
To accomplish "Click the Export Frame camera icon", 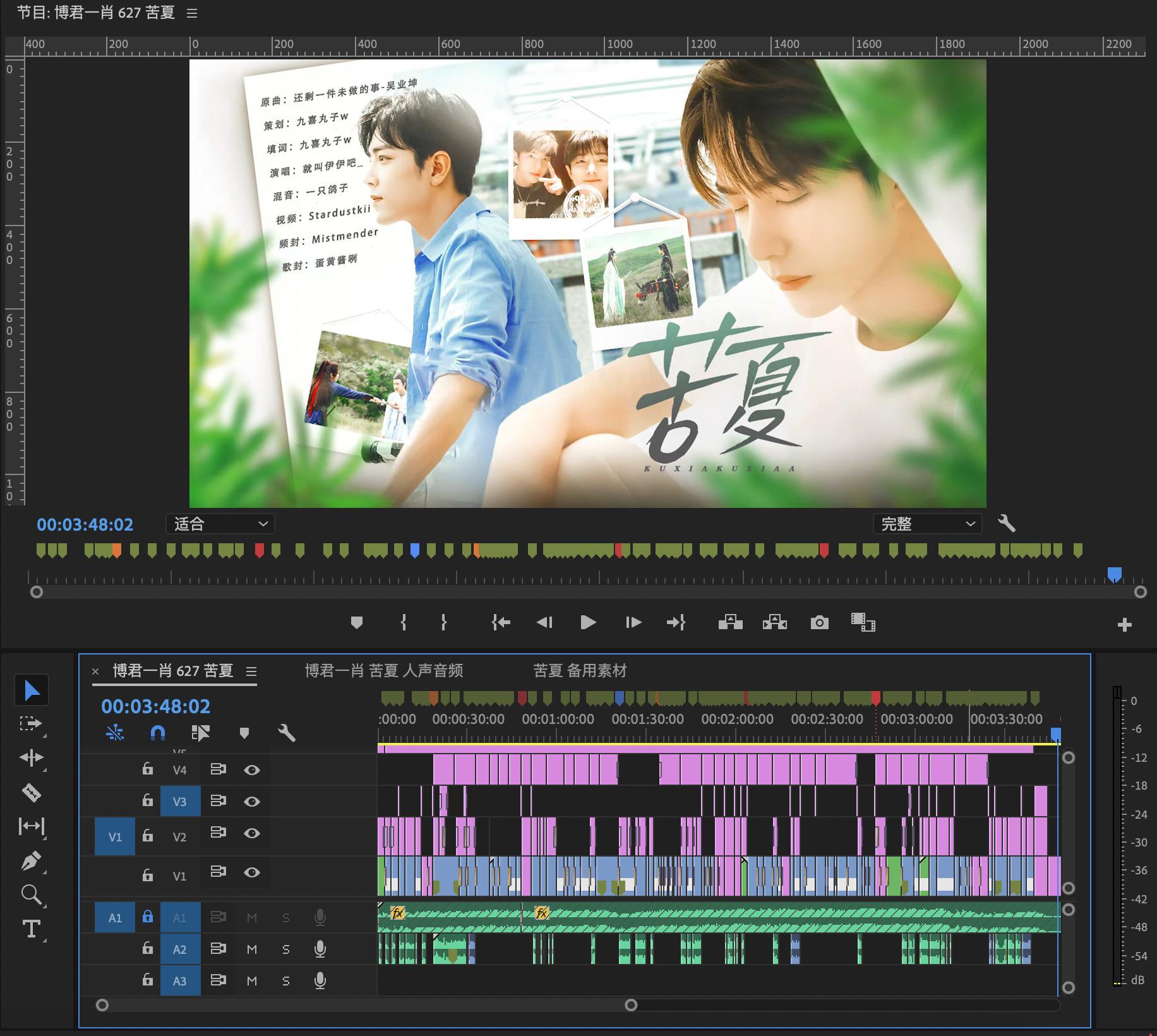I will 819,623.
